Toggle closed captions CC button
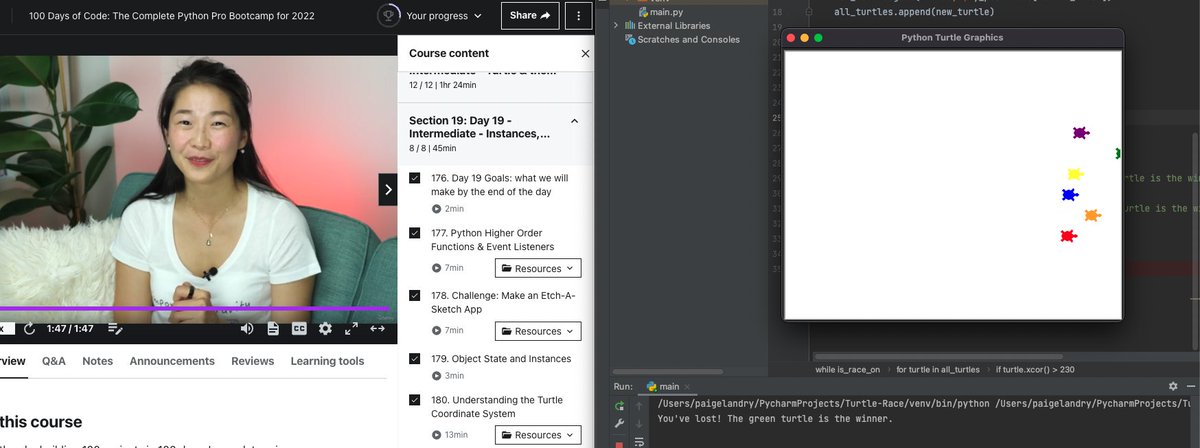Viewport: 1200px width, 448px height. pyautogui.click(x=299, y=328)
